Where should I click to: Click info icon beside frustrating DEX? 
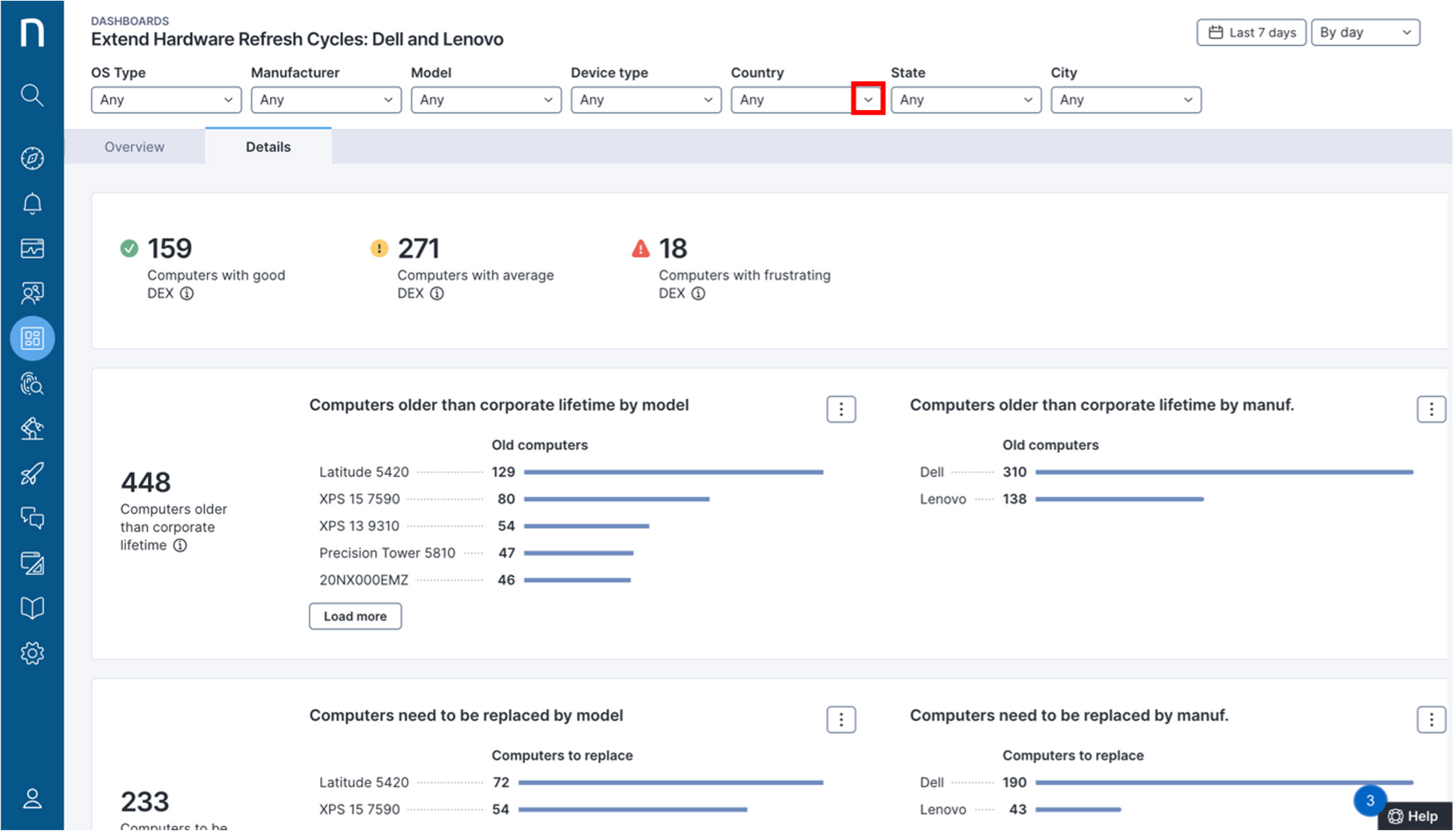pyautogui.click(x=698, y=294)
